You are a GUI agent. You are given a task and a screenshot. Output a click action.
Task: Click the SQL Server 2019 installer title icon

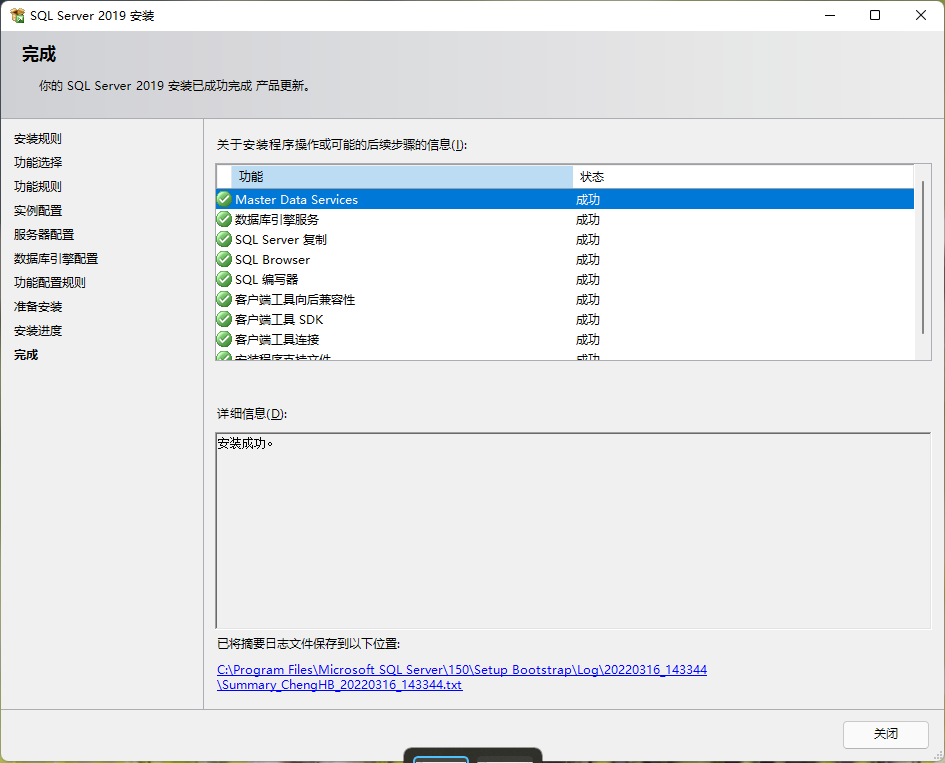pyautogui.click(x=17, y=15)
